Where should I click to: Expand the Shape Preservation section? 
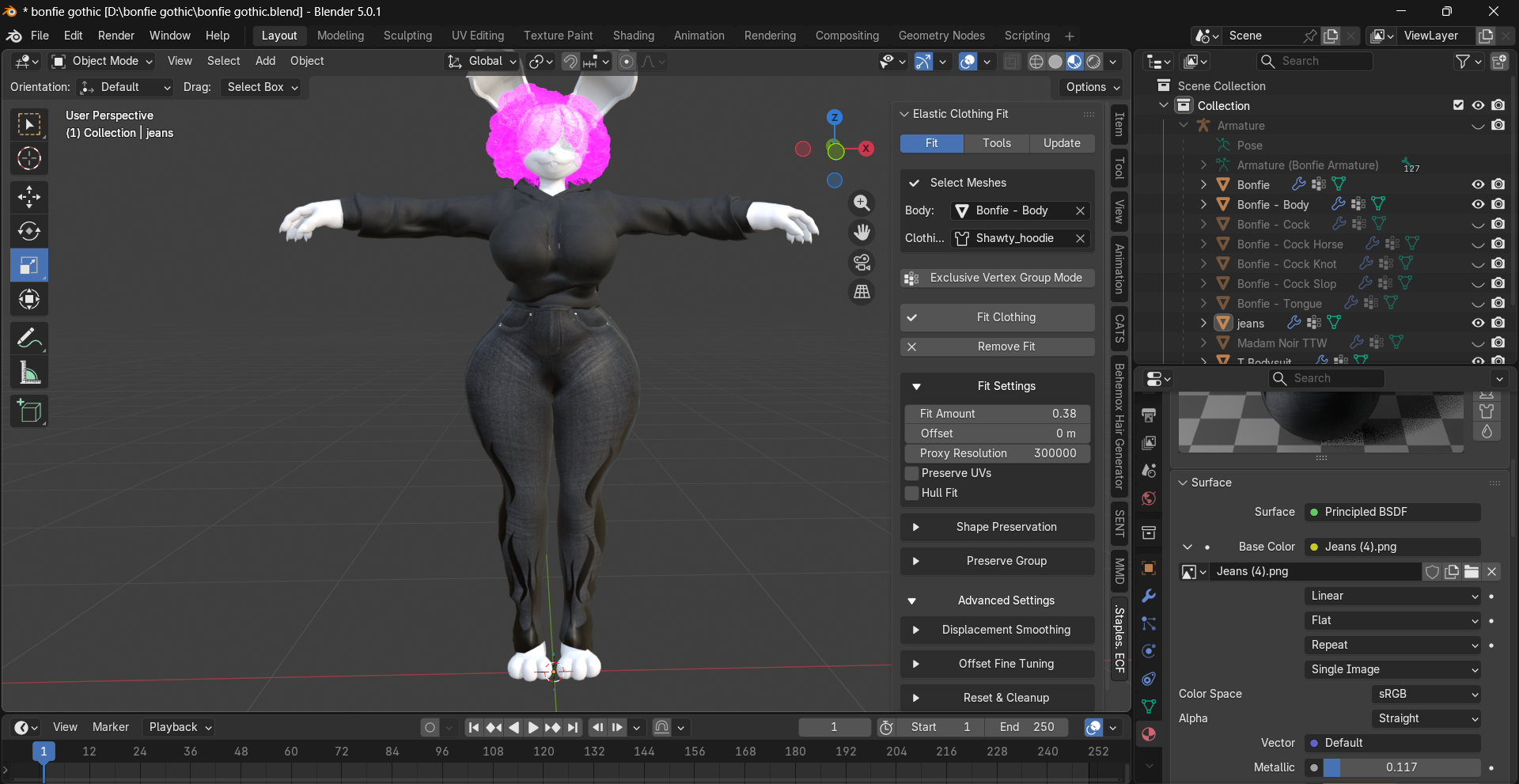(x=998, y=527)
